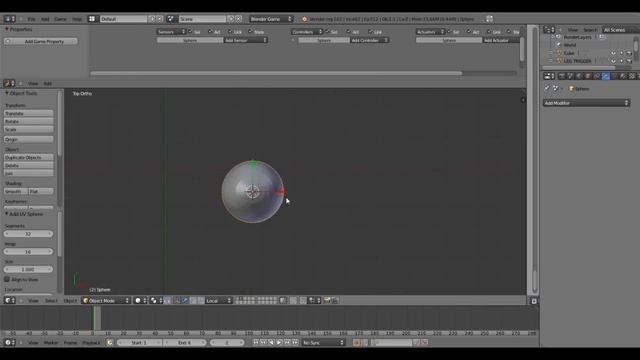Open the outliner editor type icon

tap(549, 30)
